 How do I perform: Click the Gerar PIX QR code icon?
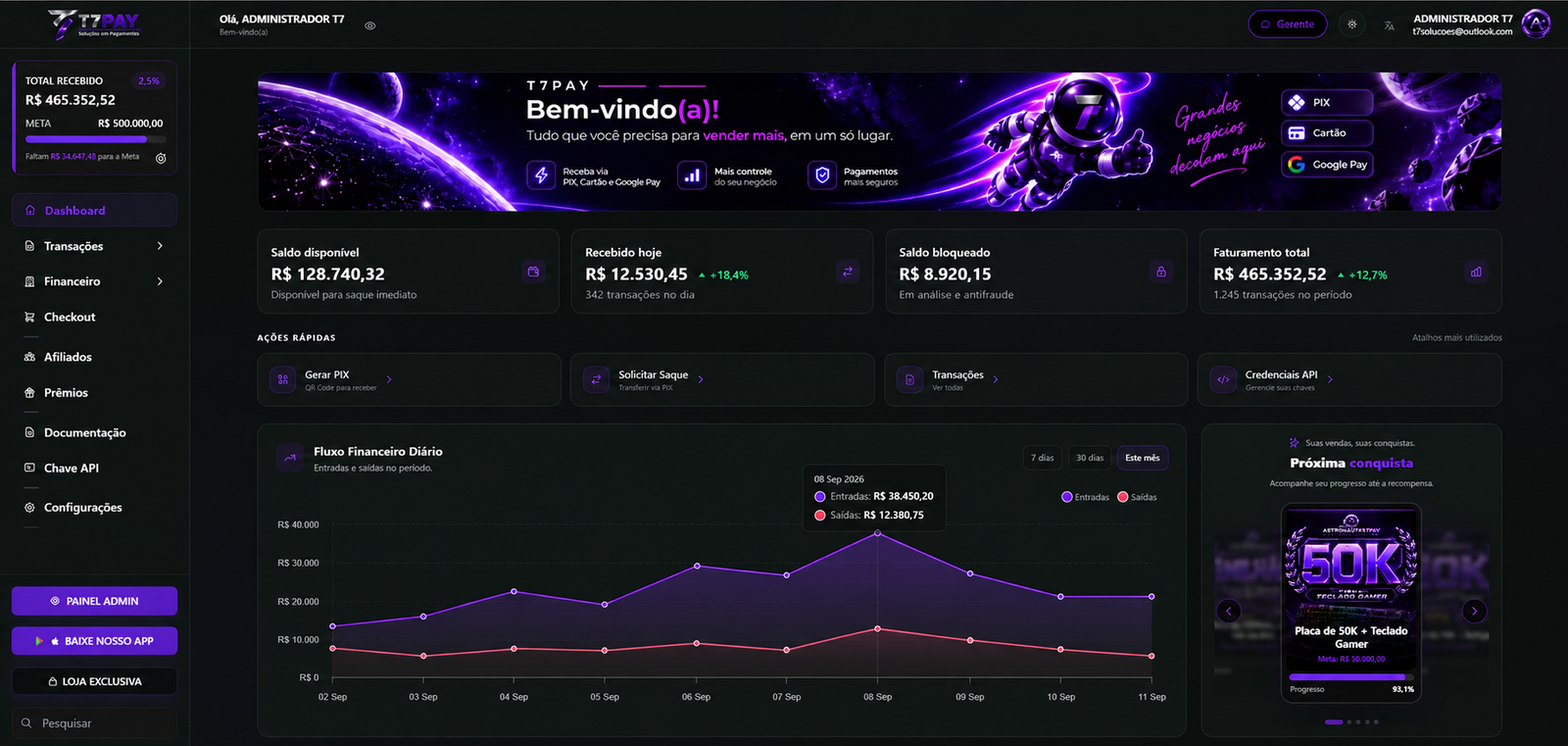point(283,379)
